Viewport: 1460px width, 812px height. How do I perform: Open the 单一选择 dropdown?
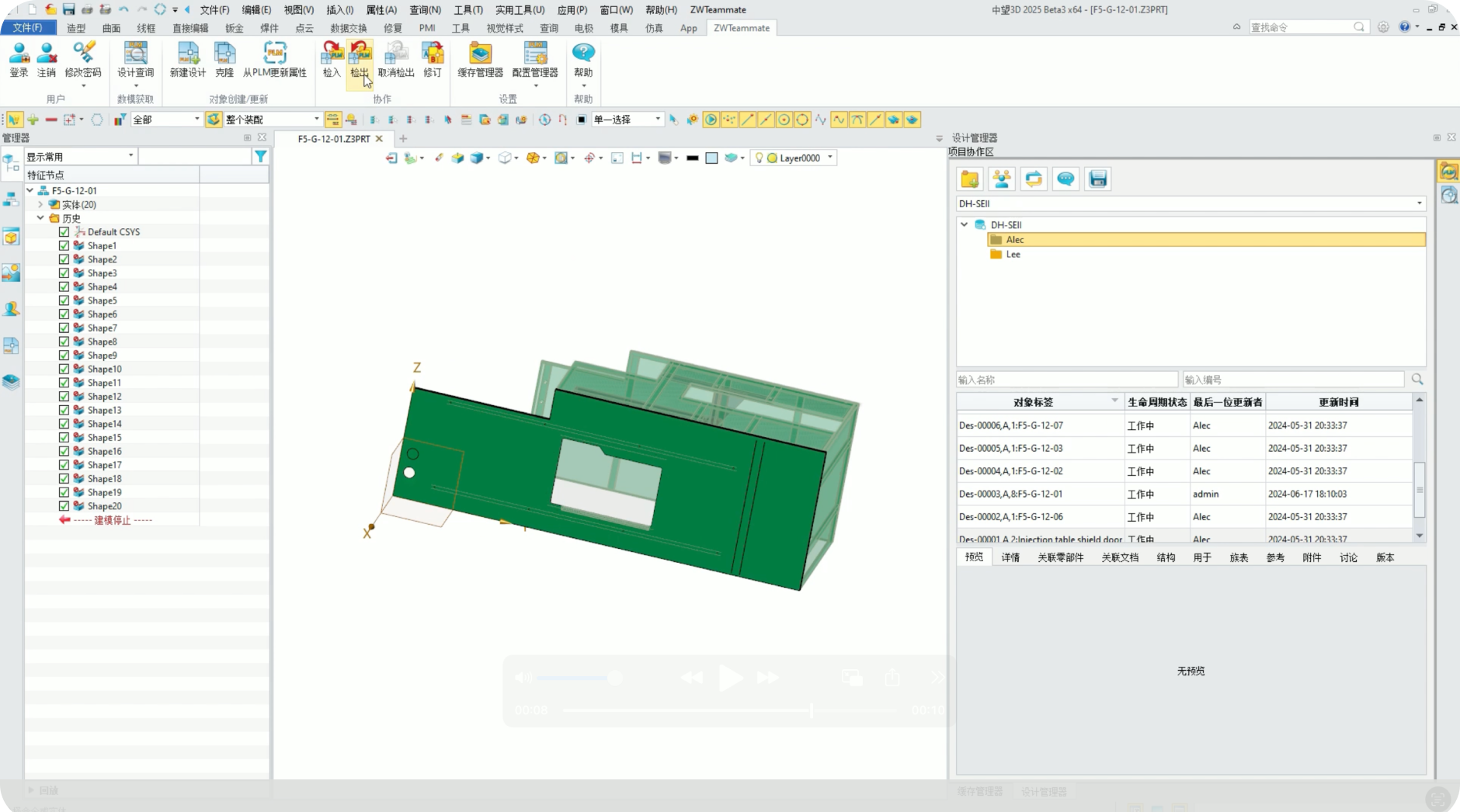point(627,120)
